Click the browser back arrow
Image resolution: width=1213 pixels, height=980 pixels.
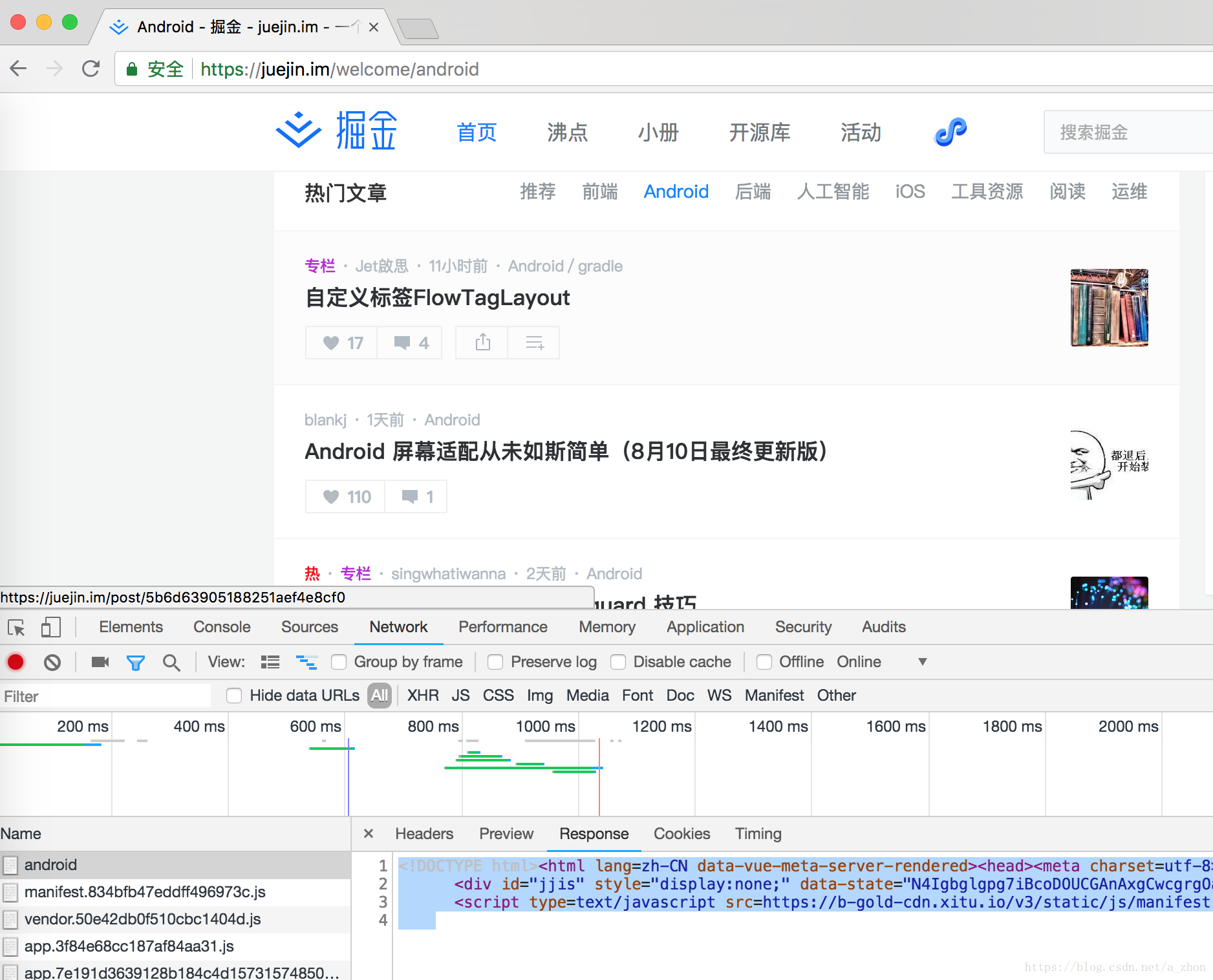[19, 69]
